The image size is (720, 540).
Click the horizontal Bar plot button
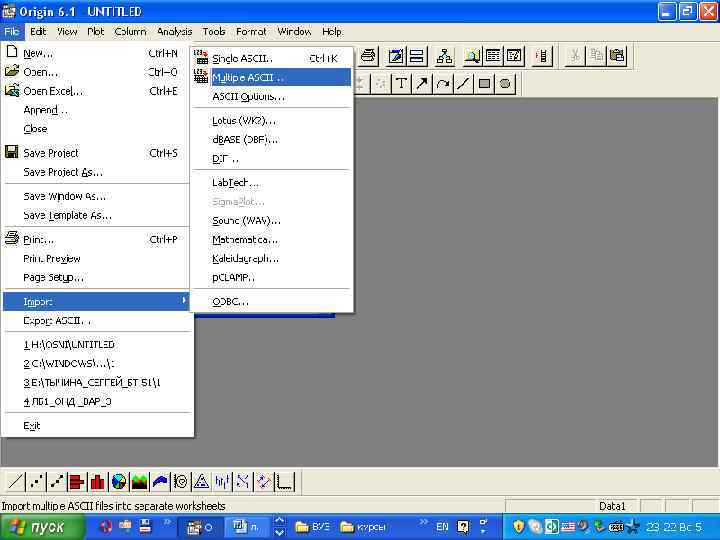77,482
